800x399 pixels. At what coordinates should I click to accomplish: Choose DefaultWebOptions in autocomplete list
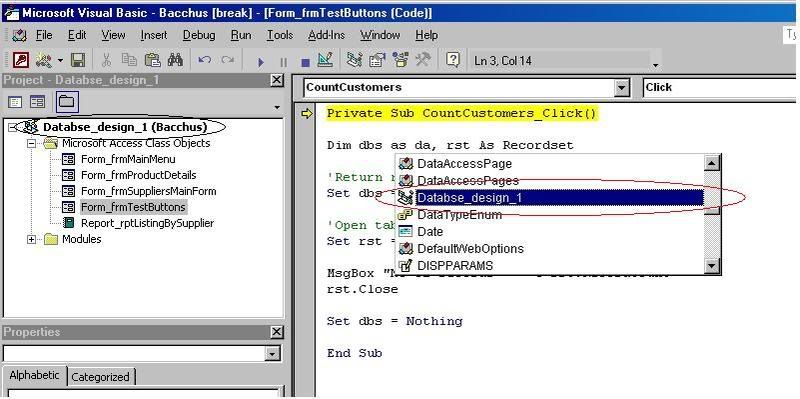coord(470,249)
